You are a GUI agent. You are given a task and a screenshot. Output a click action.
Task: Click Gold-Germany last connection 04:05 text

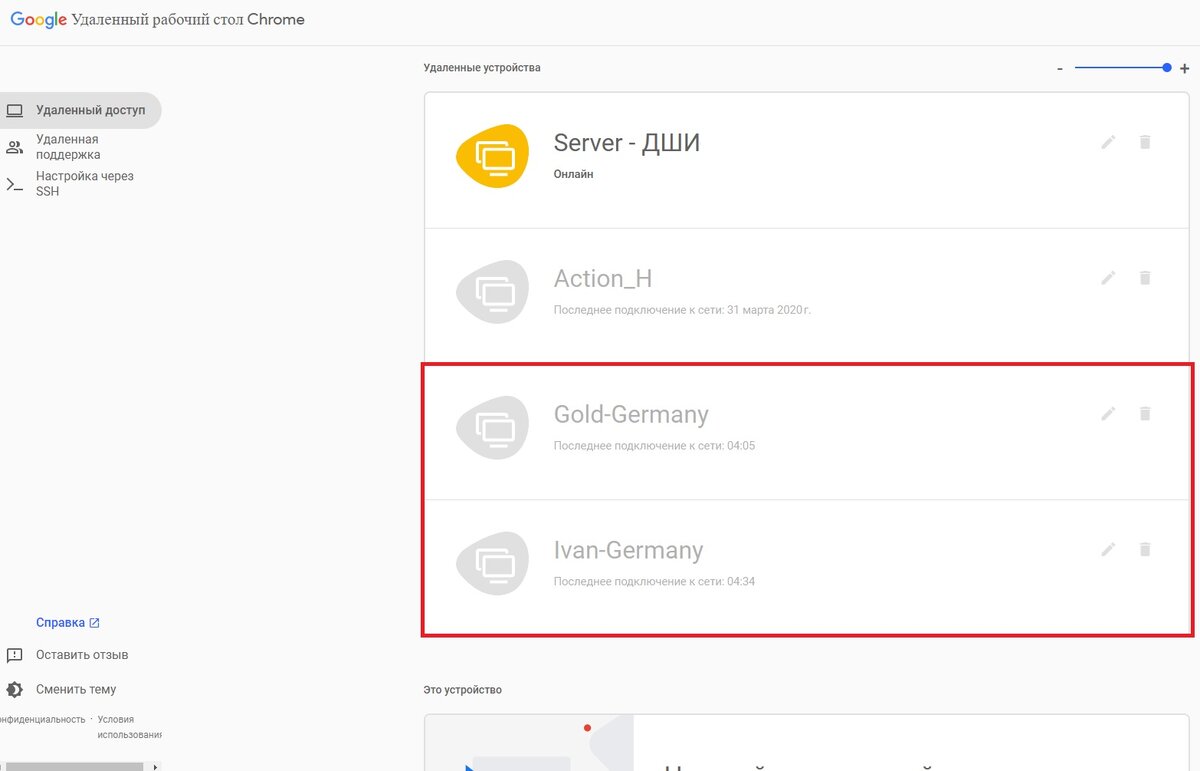coord(654,446)
